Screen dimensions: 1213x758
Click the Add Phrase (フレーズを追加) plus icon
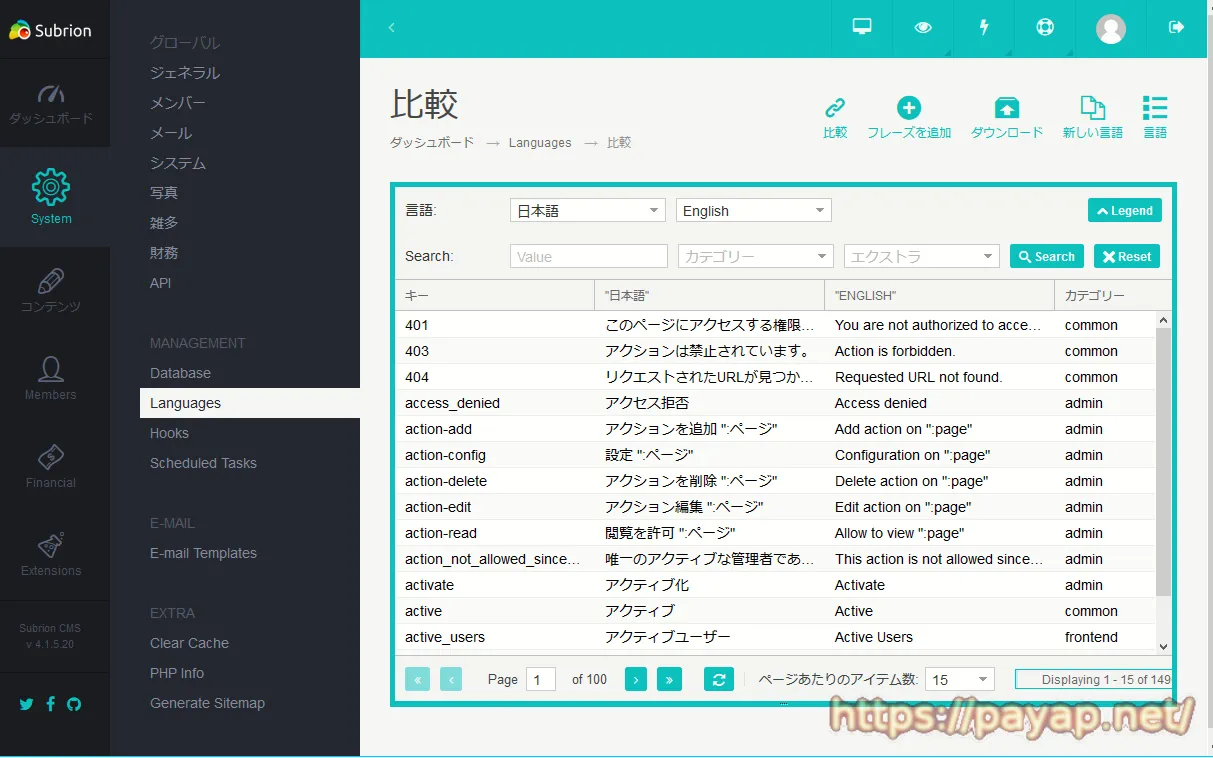(x=908, y=109)
